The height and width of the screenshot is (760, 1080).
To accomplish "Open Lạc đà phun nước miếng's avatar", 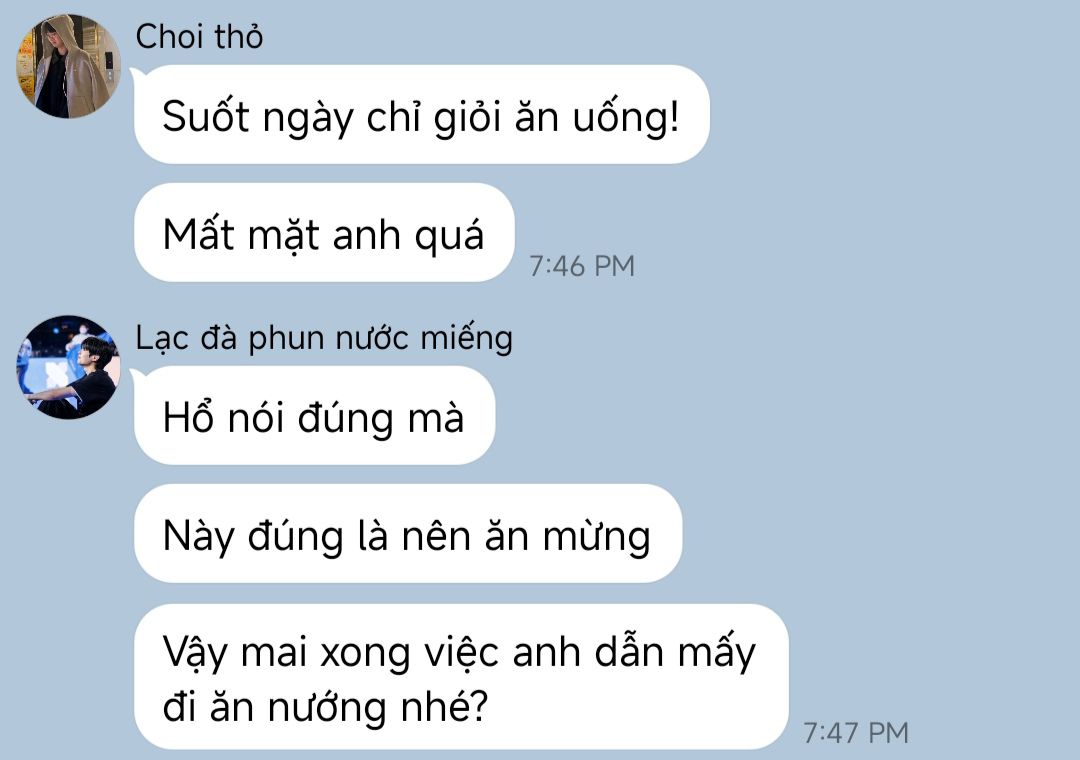I will click(x=68, y=367).
